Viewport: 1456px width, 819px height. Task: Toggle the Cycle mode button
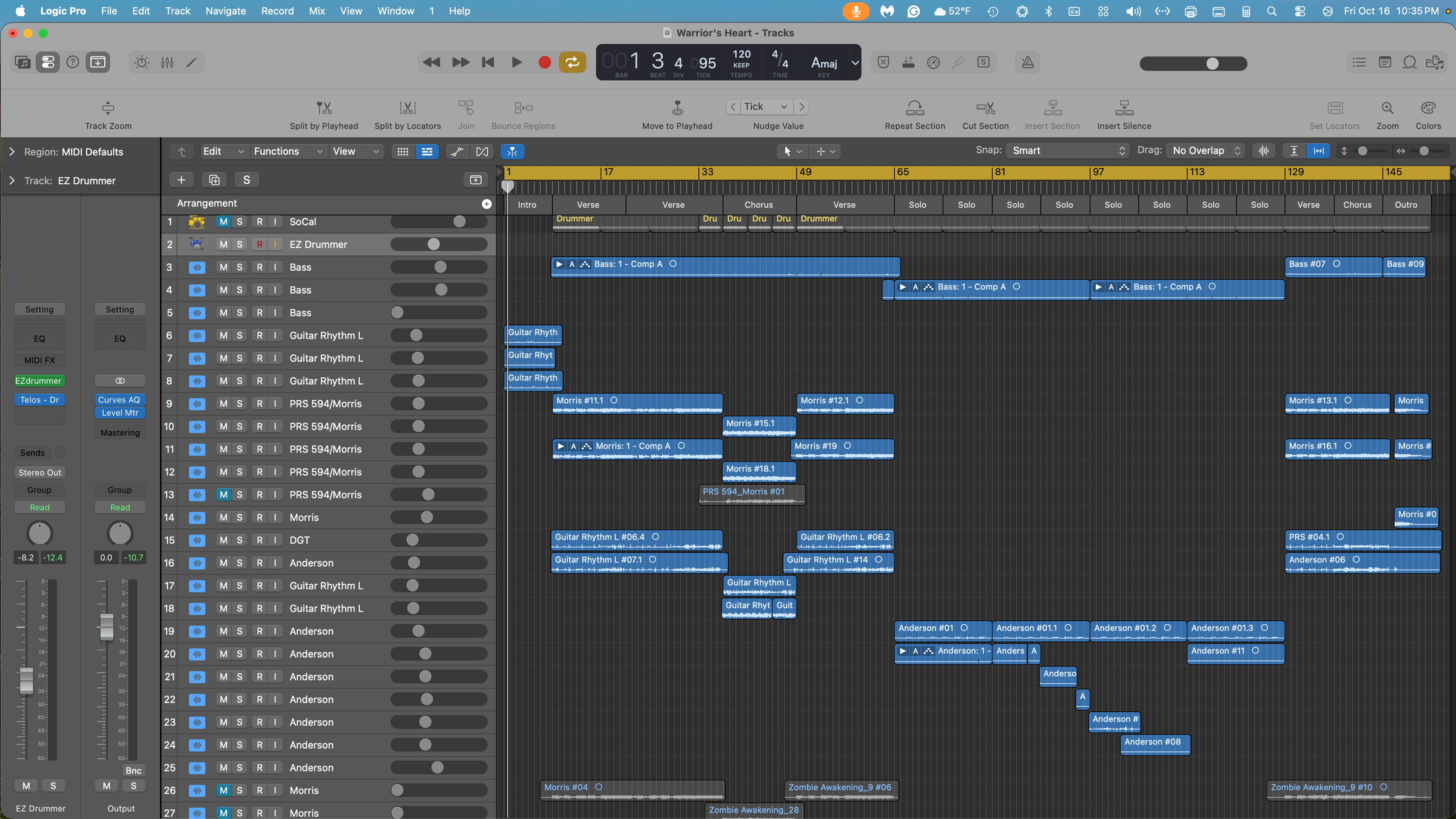[x=572, y=62]
